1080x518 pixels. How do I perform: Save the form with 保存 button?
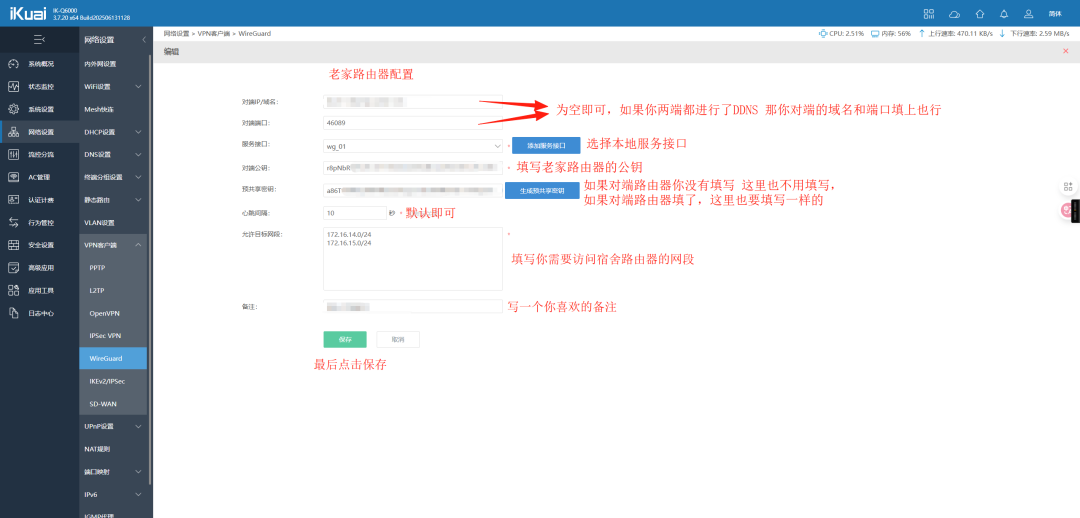click(345, 340)
